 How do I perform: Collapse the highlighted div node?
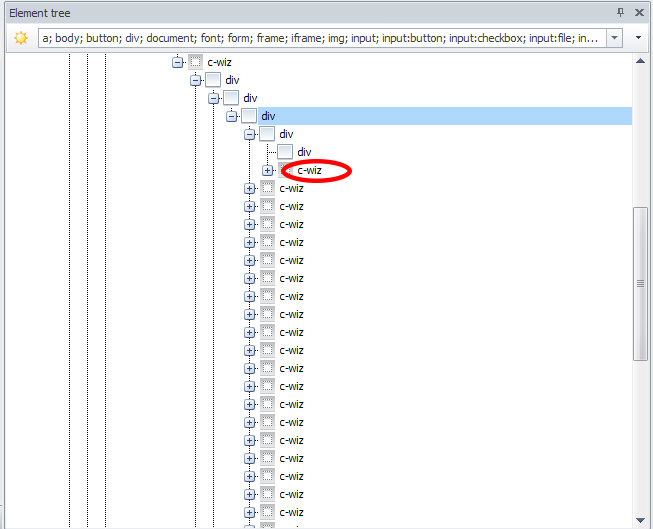point(232,116)
